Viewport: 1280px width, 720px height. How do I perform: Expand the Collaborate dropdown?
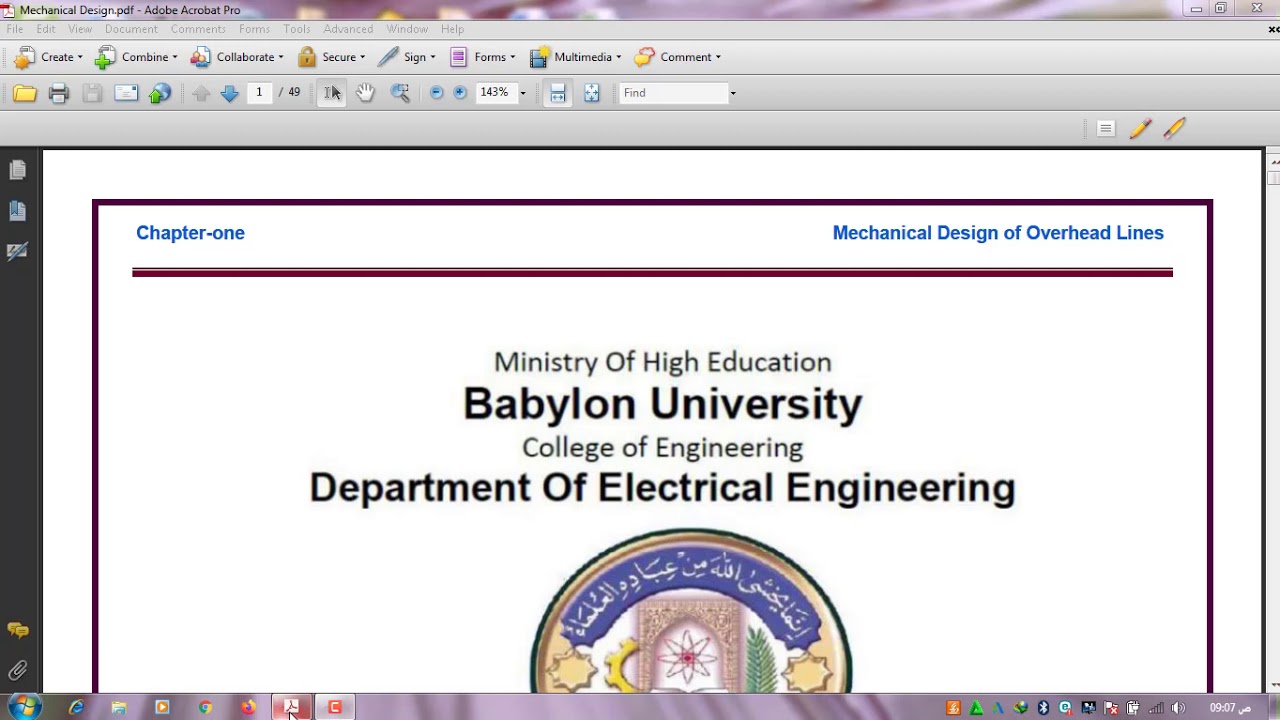click(237, 57)
